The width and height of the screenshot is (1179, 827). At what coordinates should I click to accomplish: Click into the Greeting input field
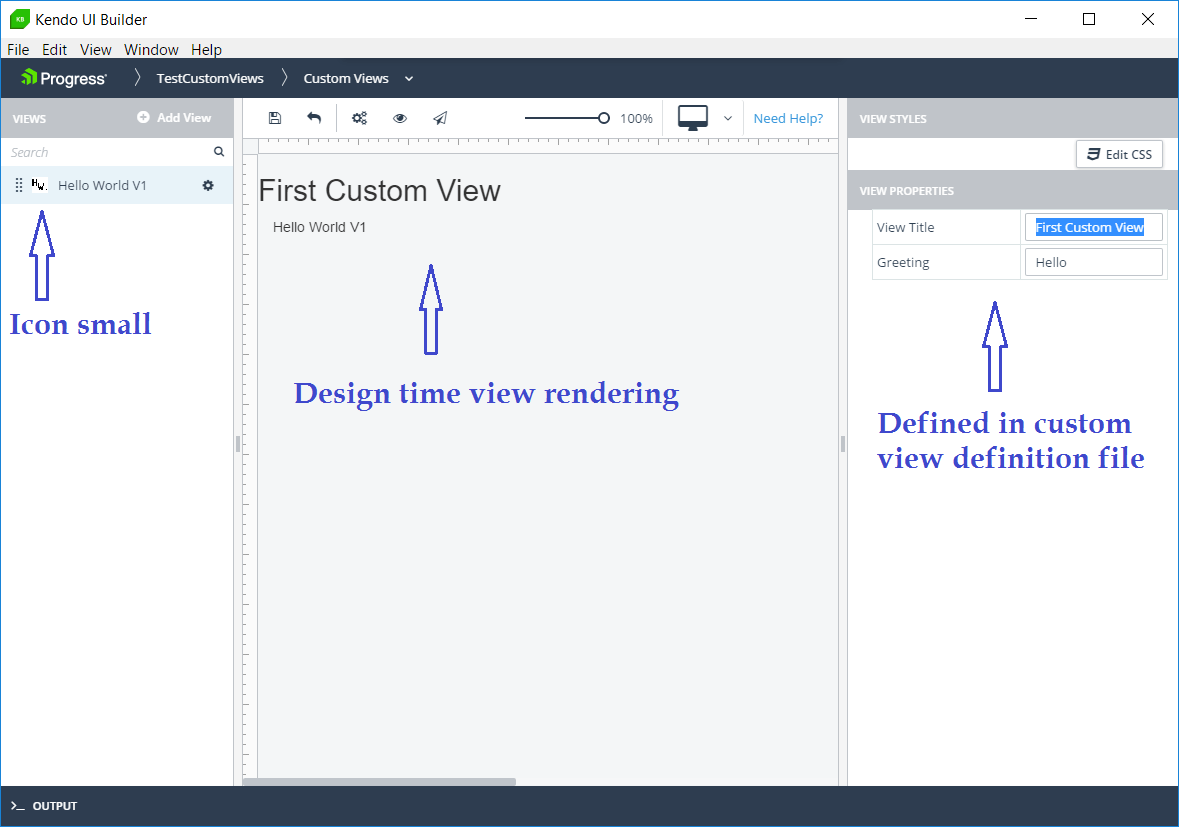point(1094,262)
